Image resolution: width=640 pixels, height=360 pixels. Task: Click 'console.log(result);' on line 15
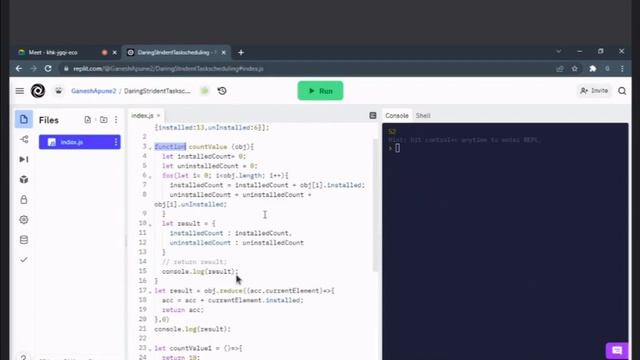click(x=200, y=271)
